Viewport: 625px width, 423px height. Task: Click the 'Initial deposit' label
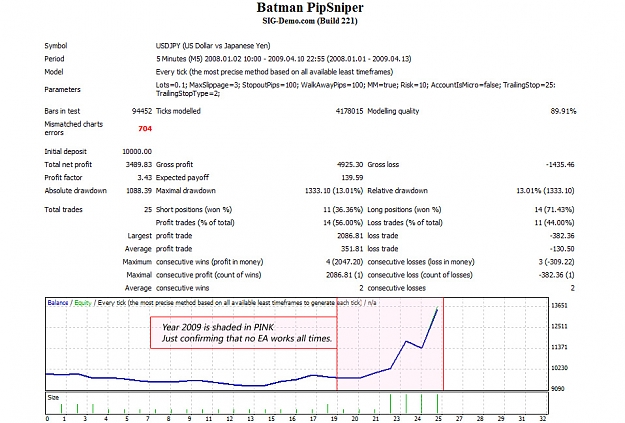point(65,151)
